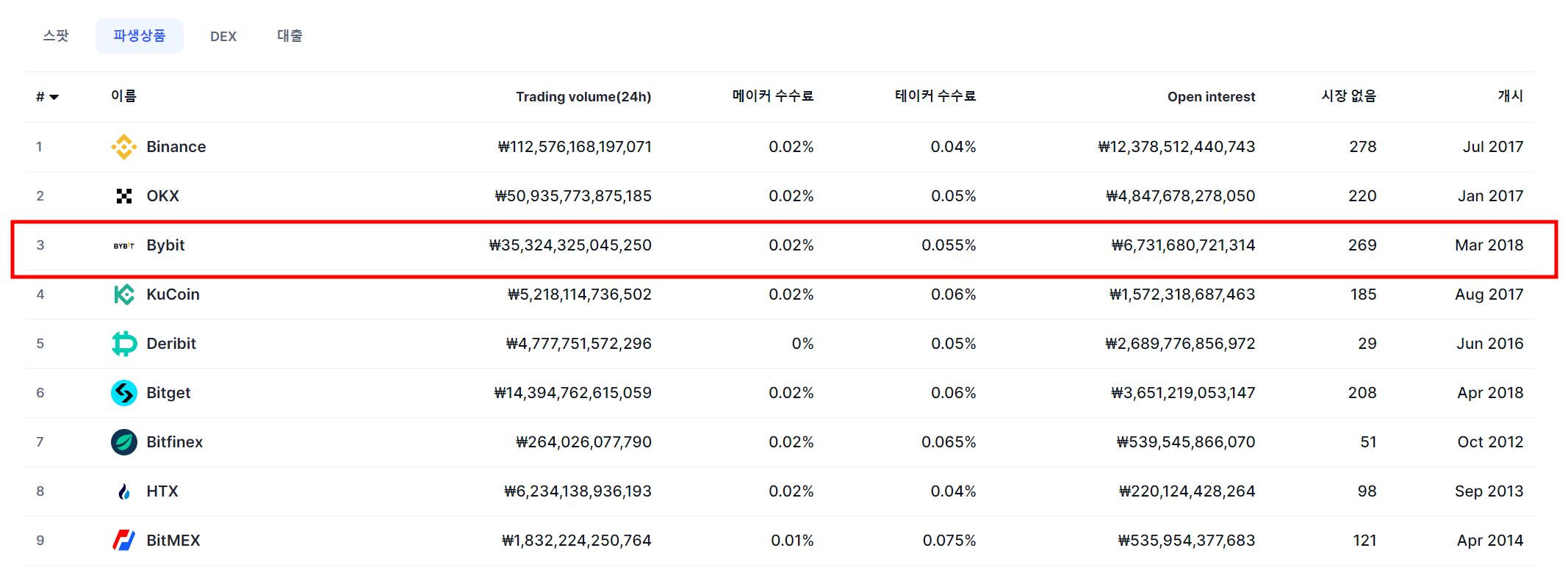Click Deribit launch date Jun 2016

[x=1490, y=344]
